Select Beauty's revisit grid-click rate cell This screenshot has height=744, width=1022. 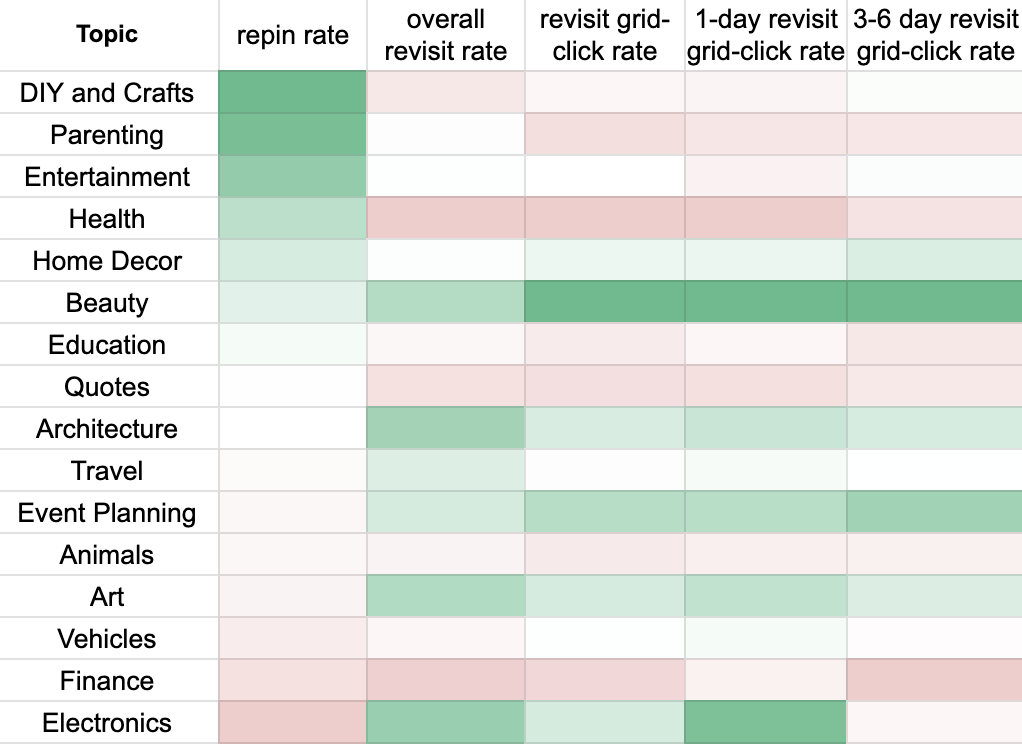[x=605, y=303]
